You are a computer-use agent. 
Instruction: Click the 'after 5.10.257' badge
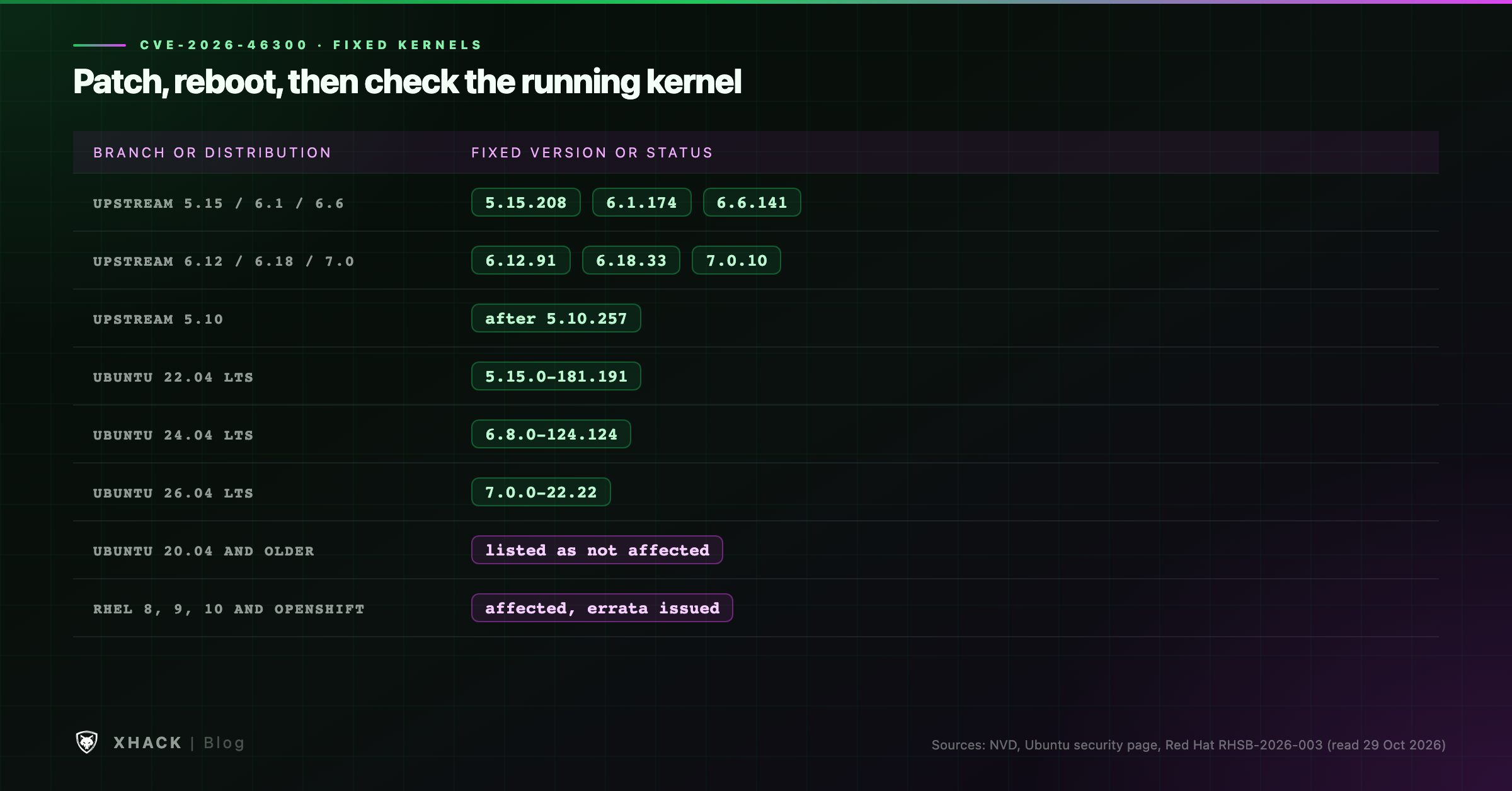tap(556, 318)
